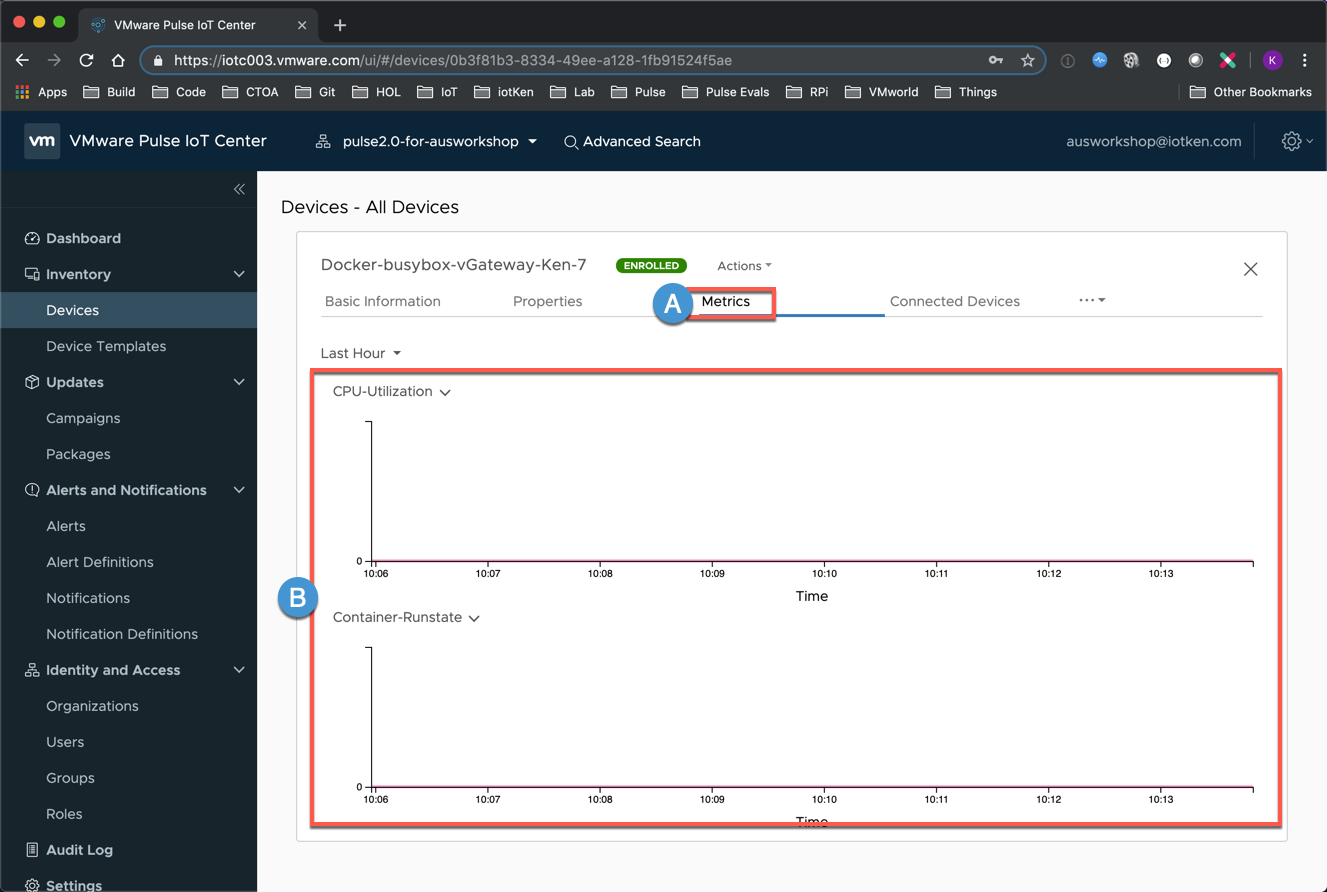Screen dimensions: 1327x892
Task: Close the device detail panel with X
Action: (1250, 269)
